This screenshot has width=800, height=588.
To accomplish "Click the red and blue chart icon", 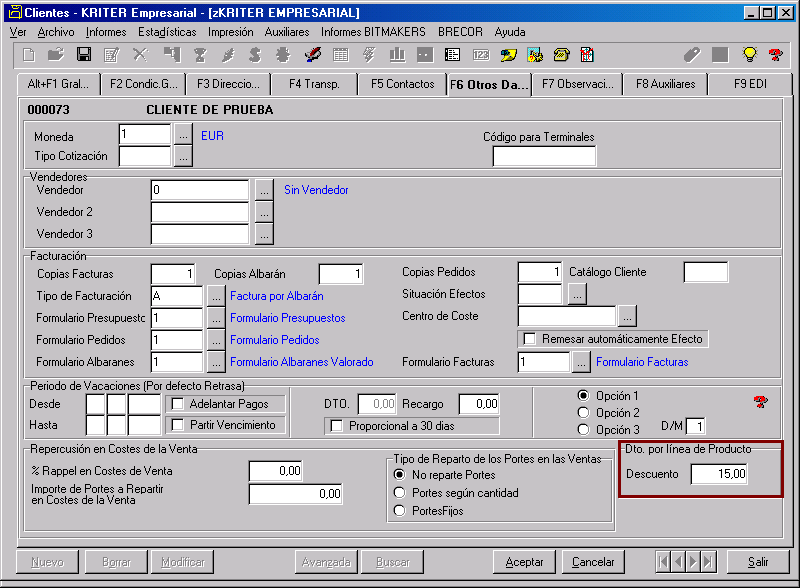I will 587,55.
